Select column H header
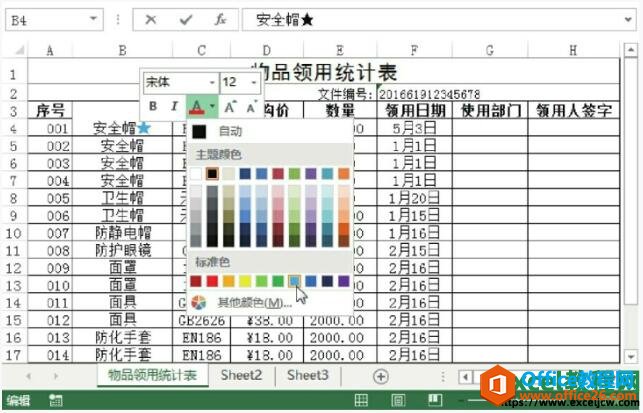 (x=573, y=50)
